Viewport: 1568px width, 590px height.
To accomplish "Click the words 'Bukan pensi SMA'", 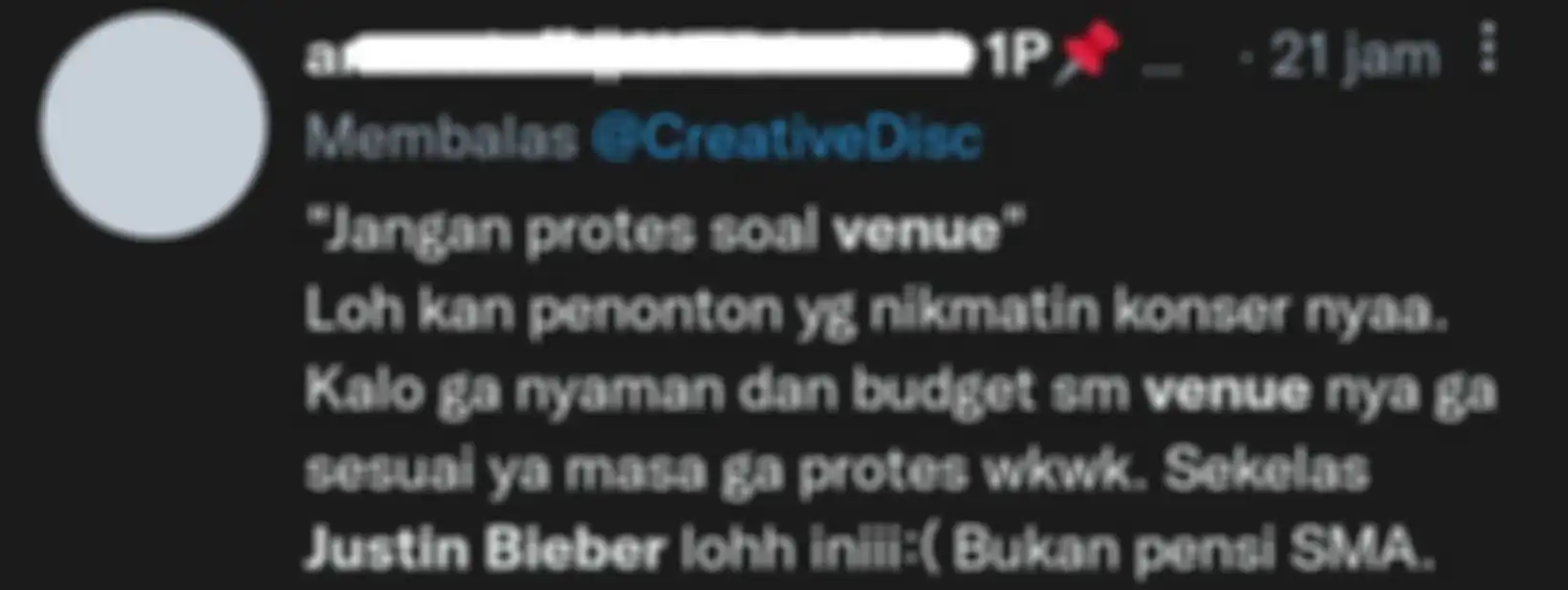I will [1193, 550].
